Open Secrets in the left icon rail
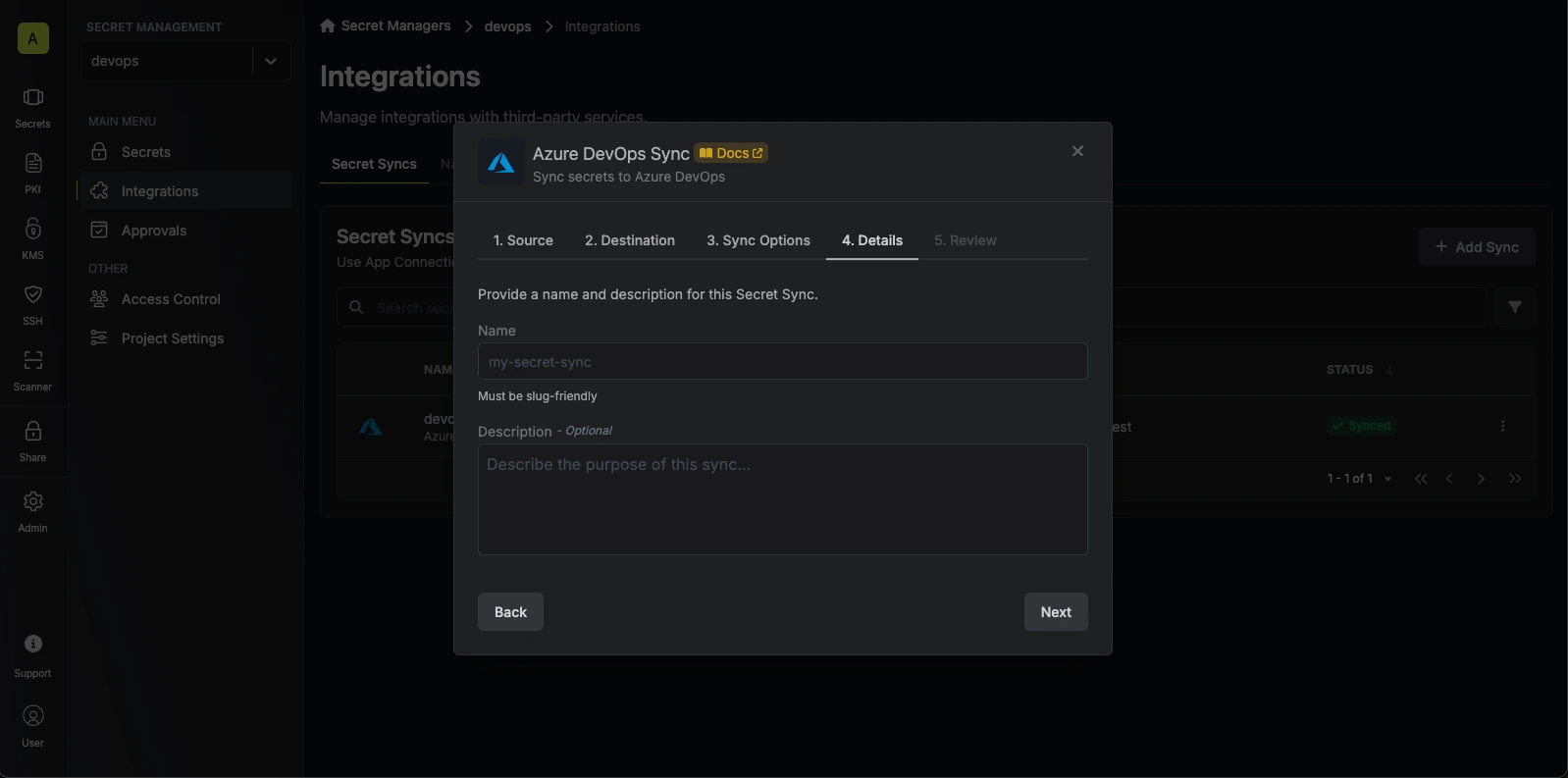This screenshot has width=1568, height=778. pyautogui.click(x=32, y=108)
